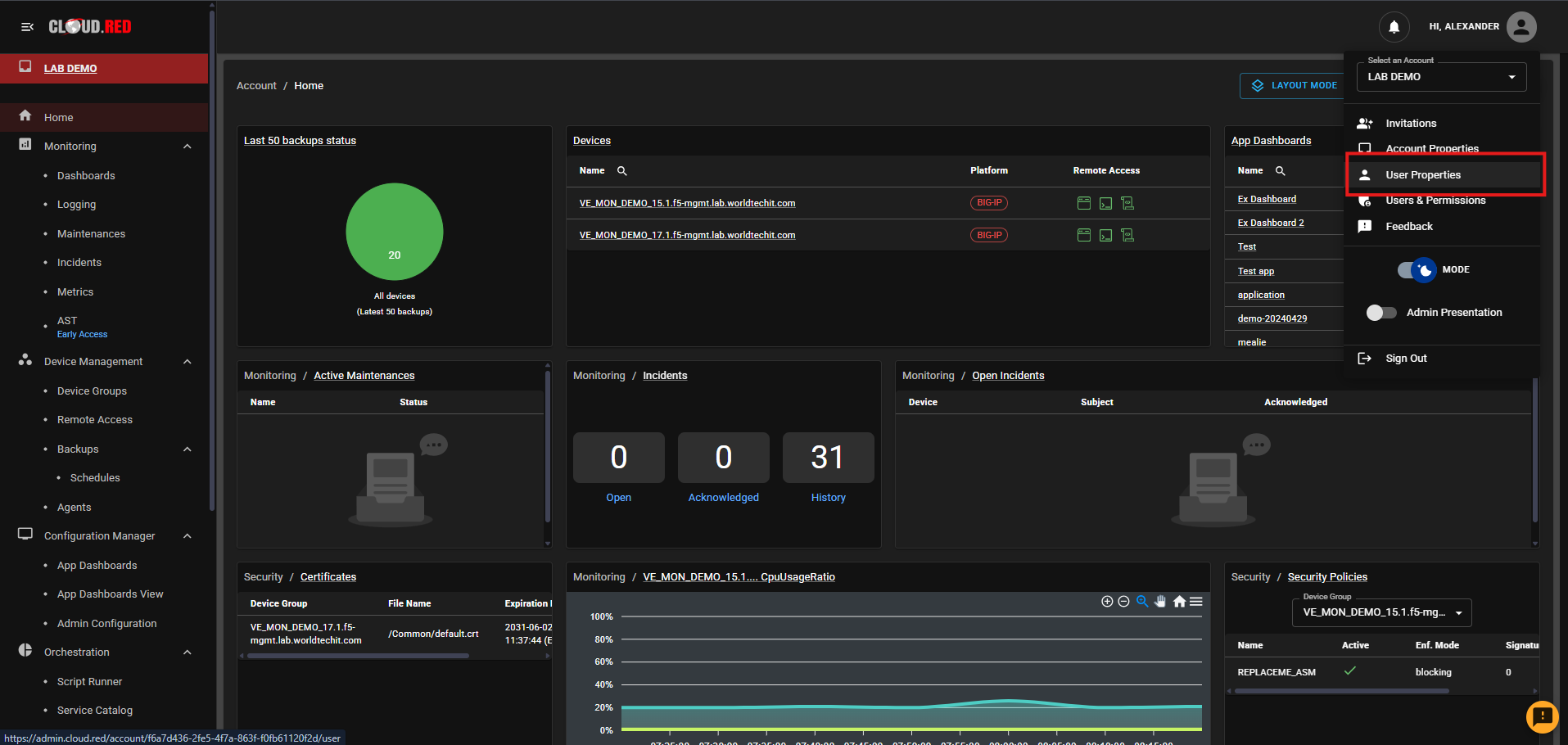Open Security Policies Device Group dropdown
The height and width of the screenshot is (745, 1568).
coord(1381,612)
